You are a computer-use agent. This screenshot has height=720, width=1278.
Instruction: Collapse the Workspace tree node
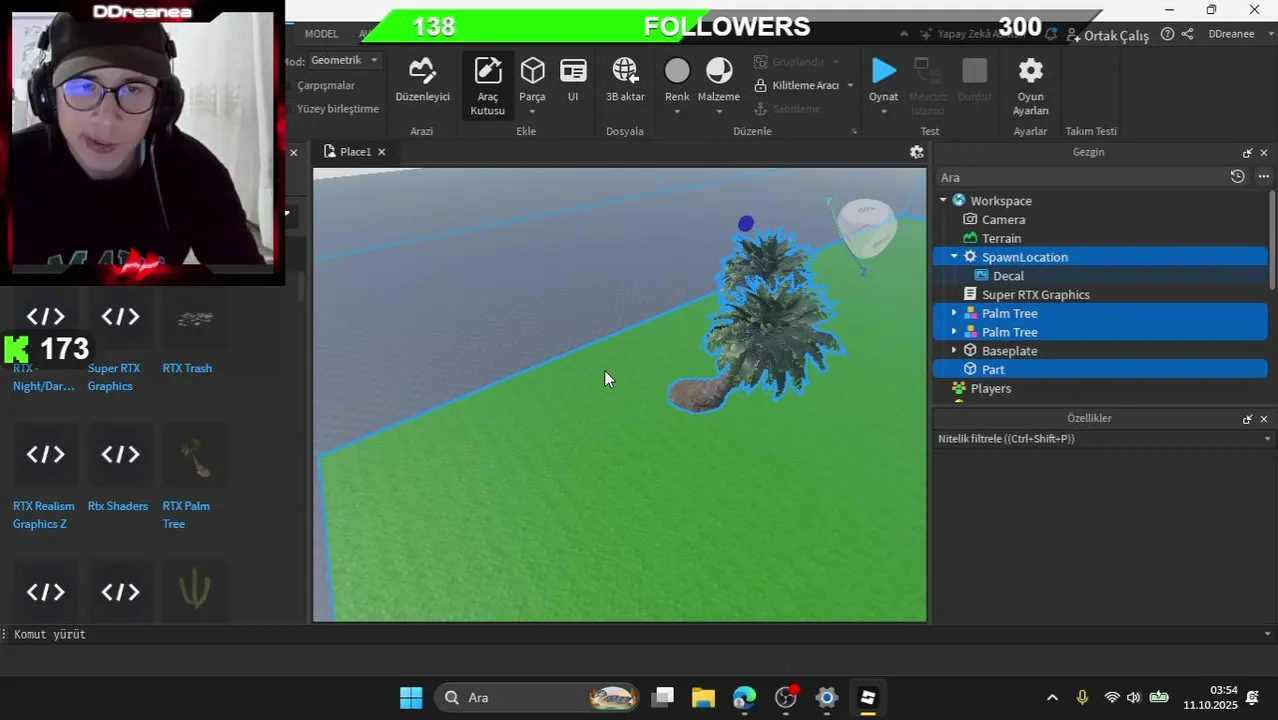(942, 201)
